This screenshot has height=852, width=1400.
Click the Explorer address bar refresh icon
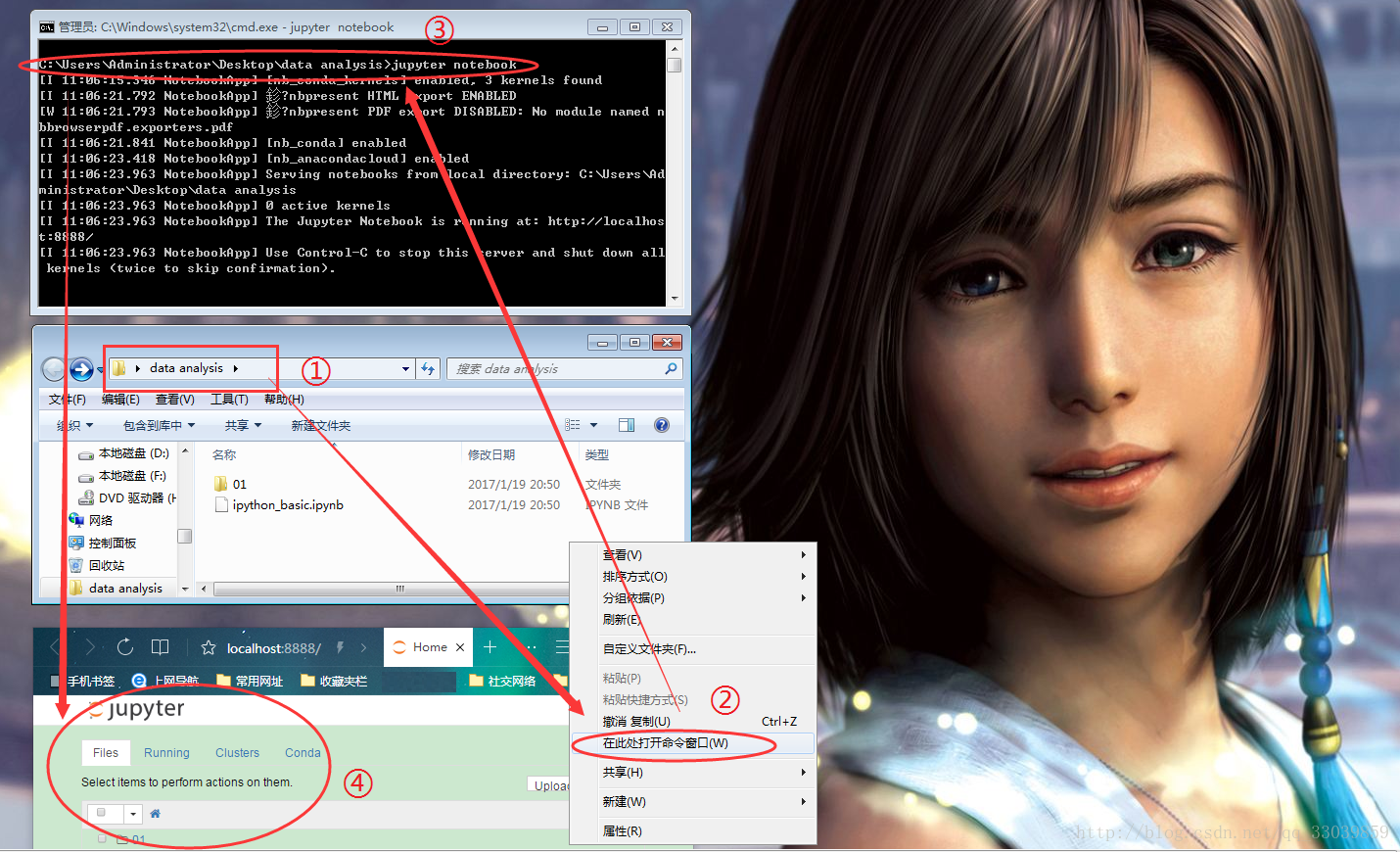[428, 368]
